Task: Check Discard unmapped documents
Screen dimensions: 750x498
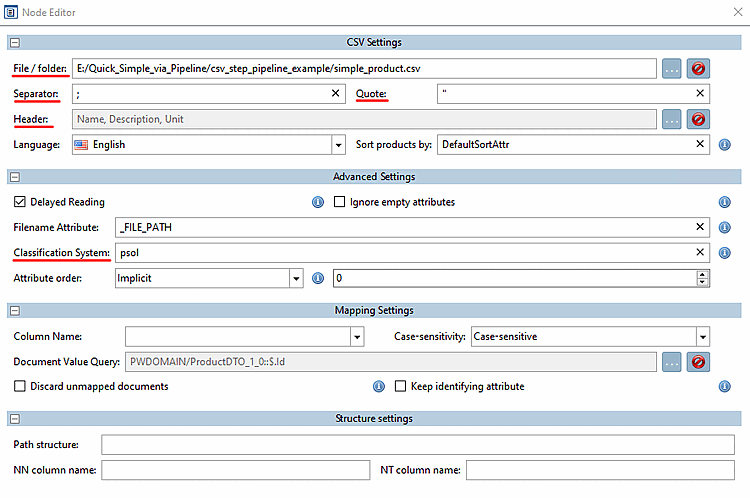Action: 20,386
